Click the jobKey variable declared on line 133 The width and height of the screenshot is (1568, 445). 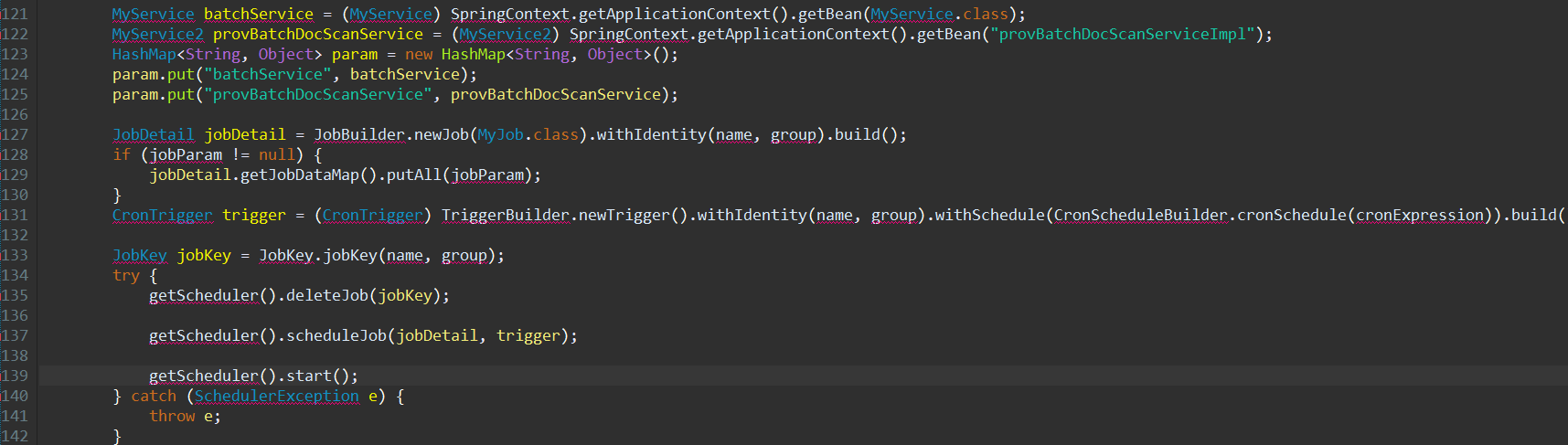point(204,255)
